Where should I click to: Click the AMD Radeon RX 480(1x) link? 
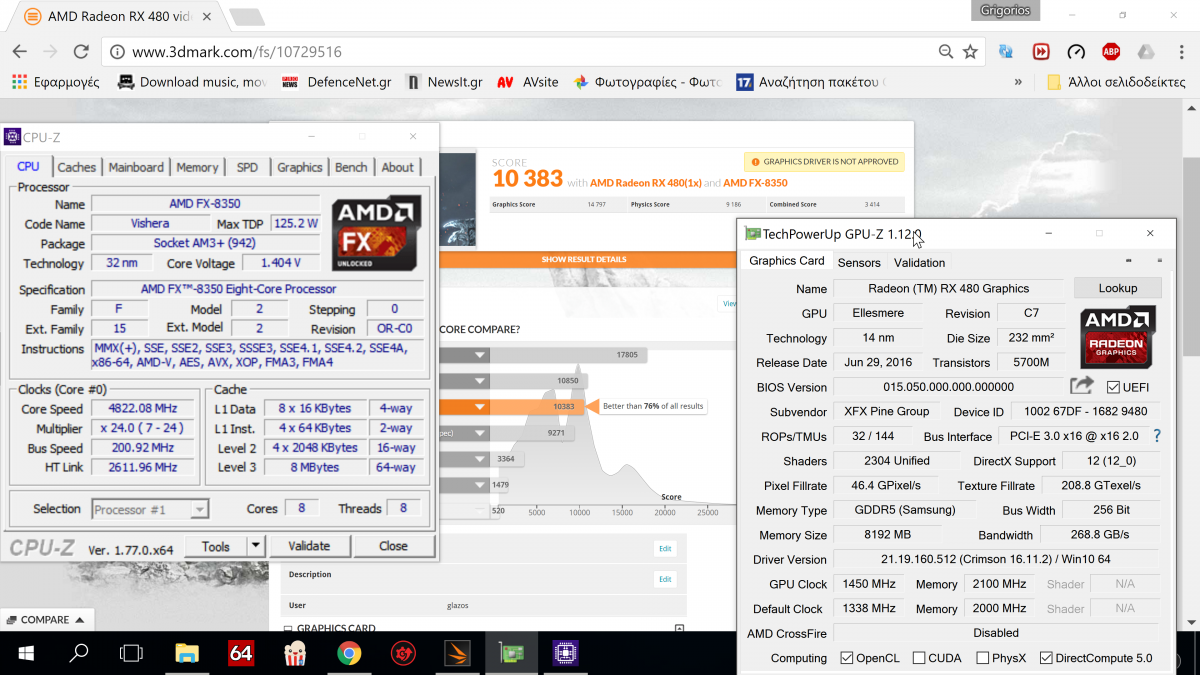click(645, 183)
